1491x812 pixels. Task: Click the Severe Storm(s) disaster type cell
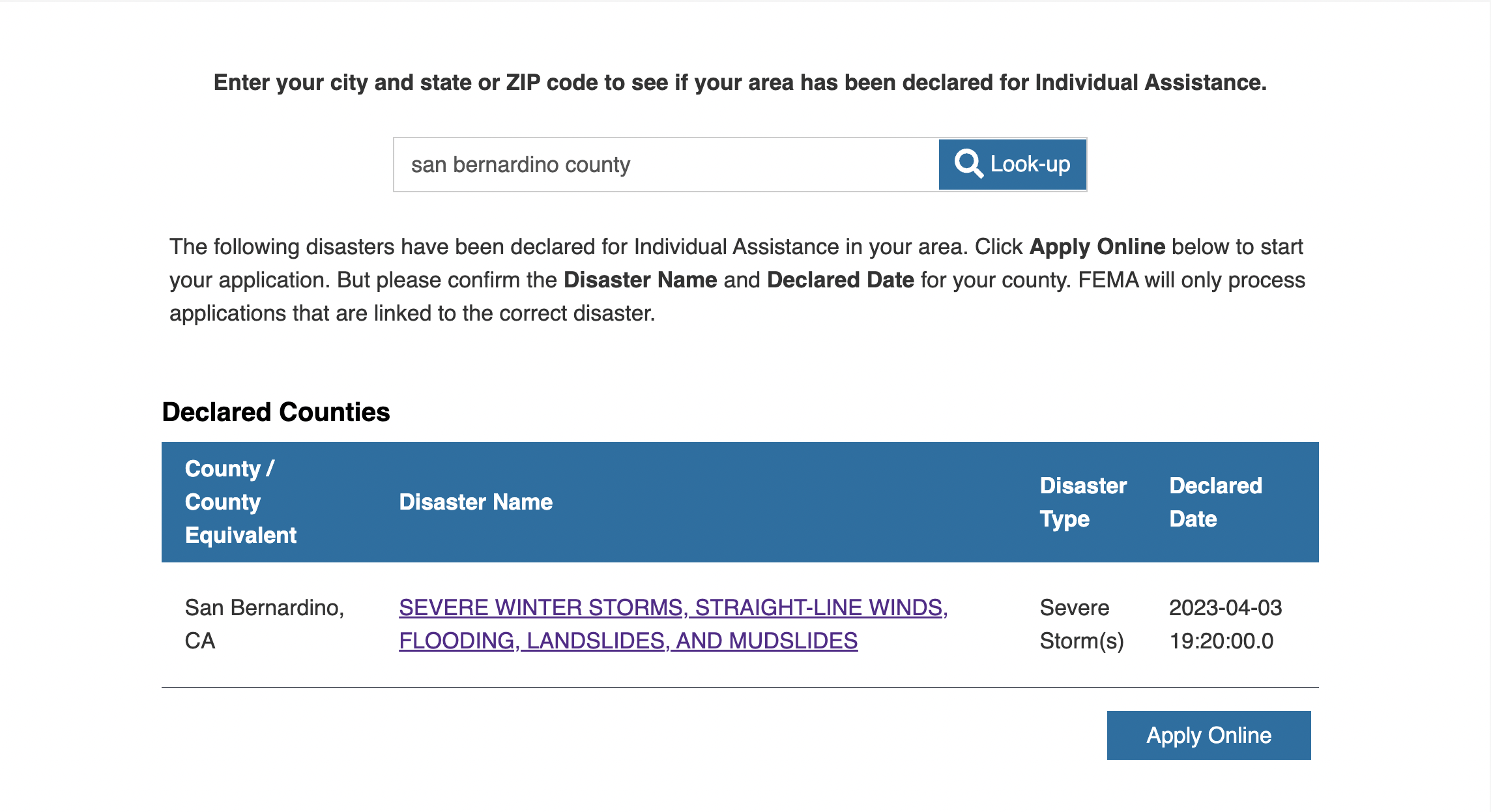(1082, 624)
